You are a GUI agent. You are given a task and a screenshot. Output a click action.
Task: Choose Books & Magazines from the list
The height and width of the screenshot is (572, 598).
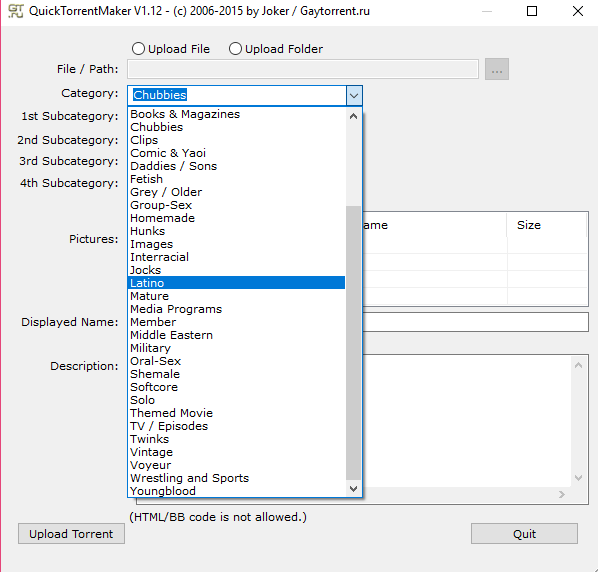[236, 114]
